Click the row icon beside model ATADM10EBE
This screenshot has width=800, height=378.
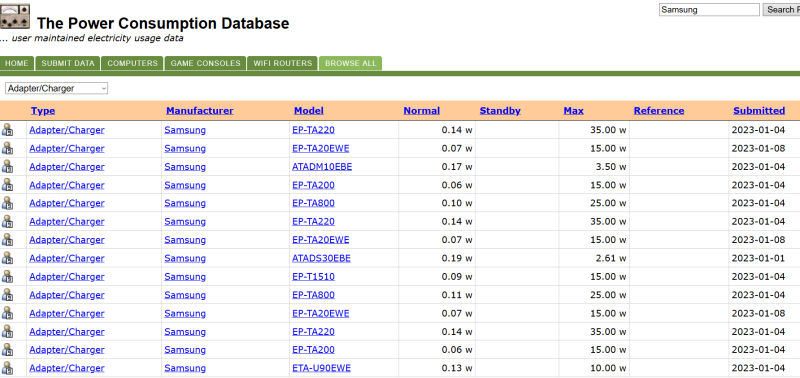click(7, 166)
